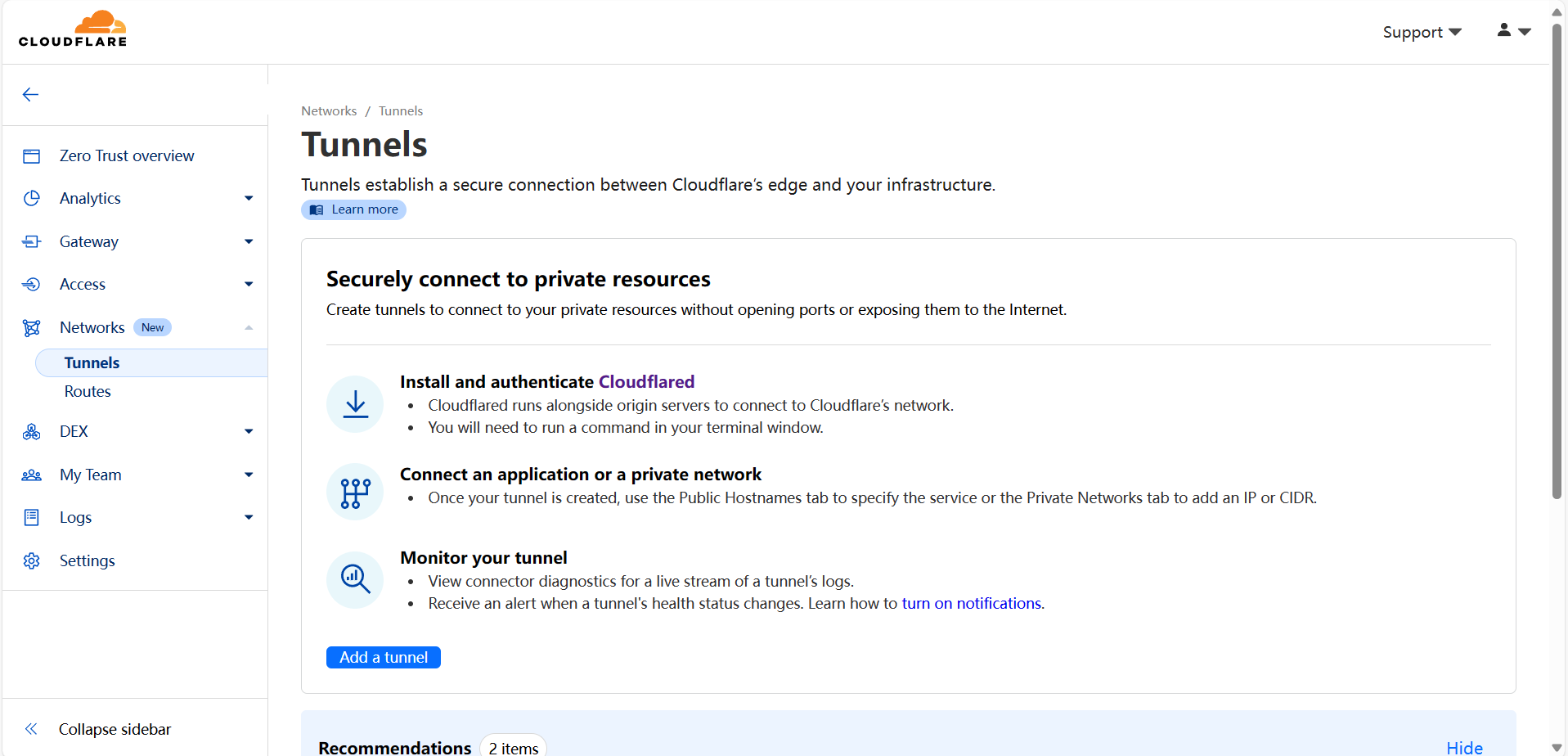Click the Gateway icon in sidebar
This screenshot has width=1568, height=756.
[x=32, y=241]
